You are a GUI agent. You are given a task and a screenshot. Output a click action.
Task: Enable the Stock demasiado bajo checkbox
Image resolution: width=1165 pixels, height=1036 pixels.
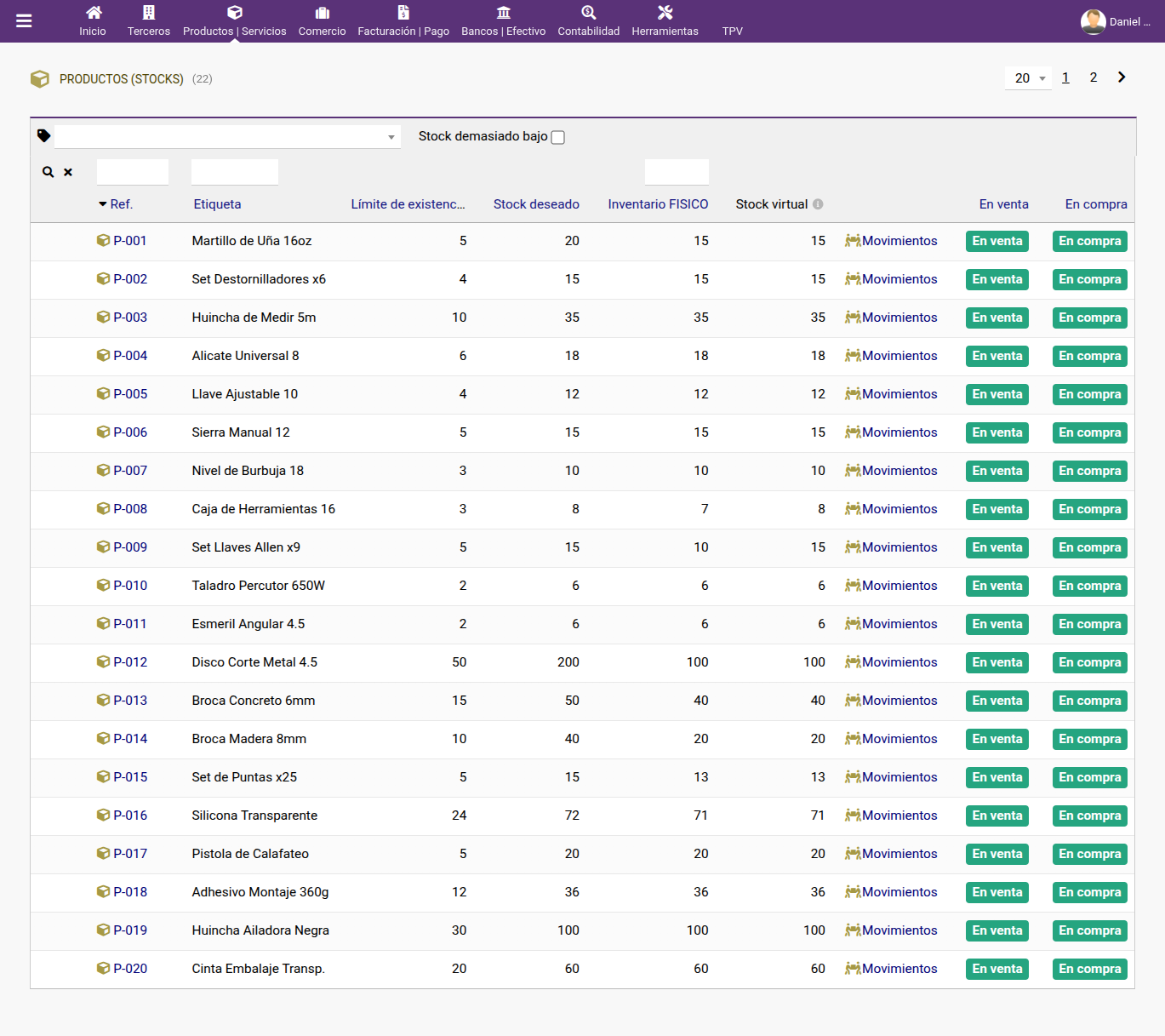tap(558, 137)
